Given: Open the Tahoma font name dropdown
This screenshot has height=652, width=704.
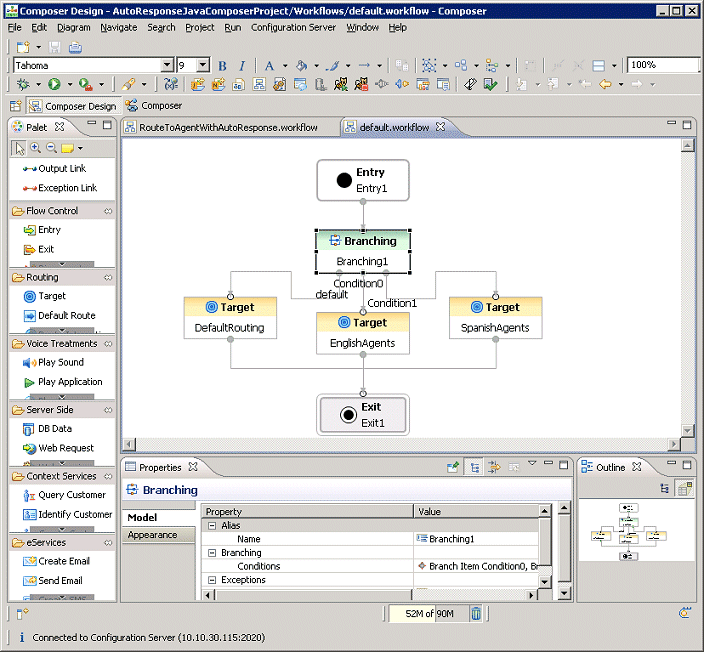Looking at the screenshot, I should pos(169,66).
